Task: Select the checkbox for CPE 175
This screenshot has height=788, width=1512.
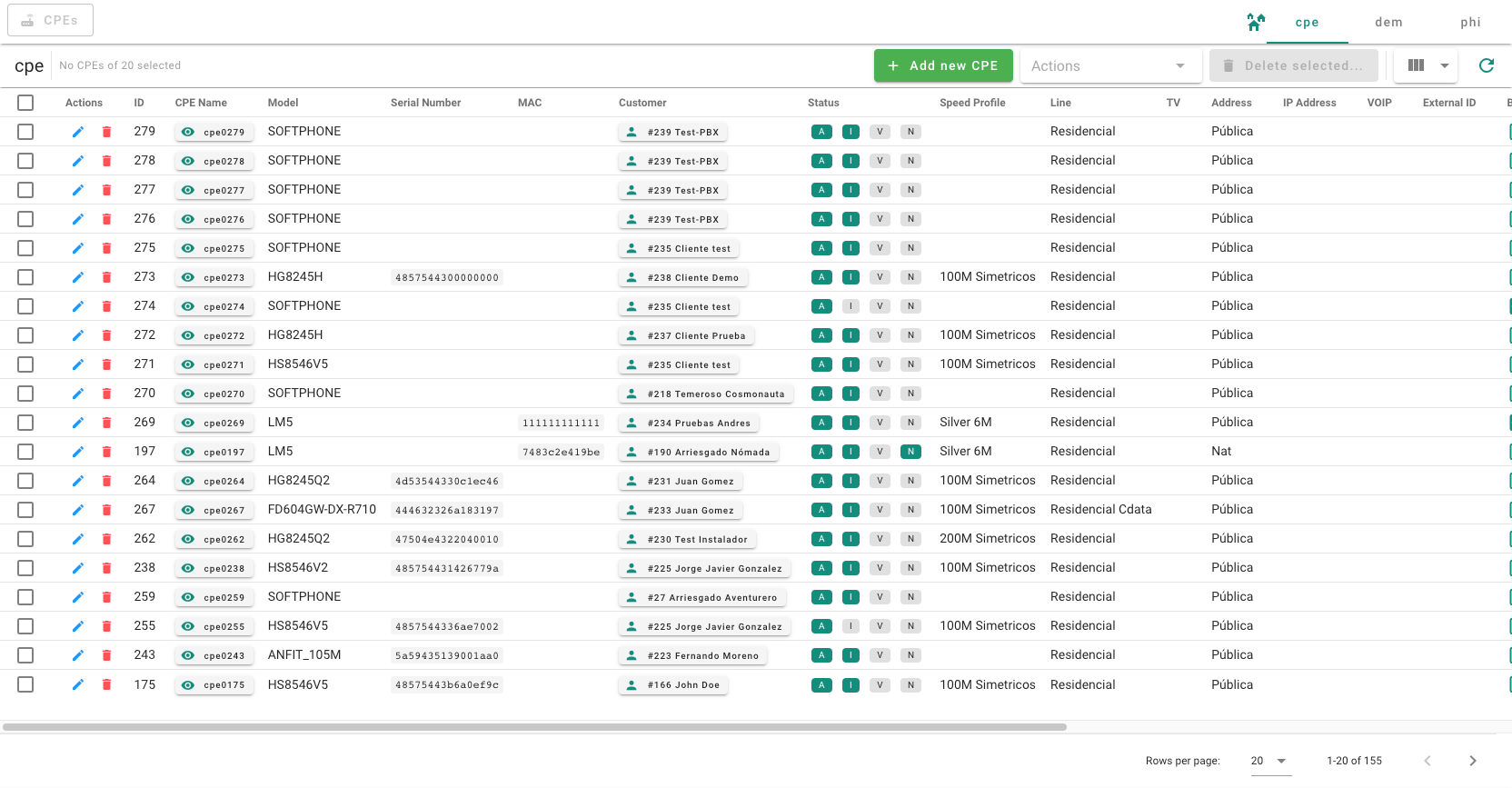Action: tap(25, 684)
